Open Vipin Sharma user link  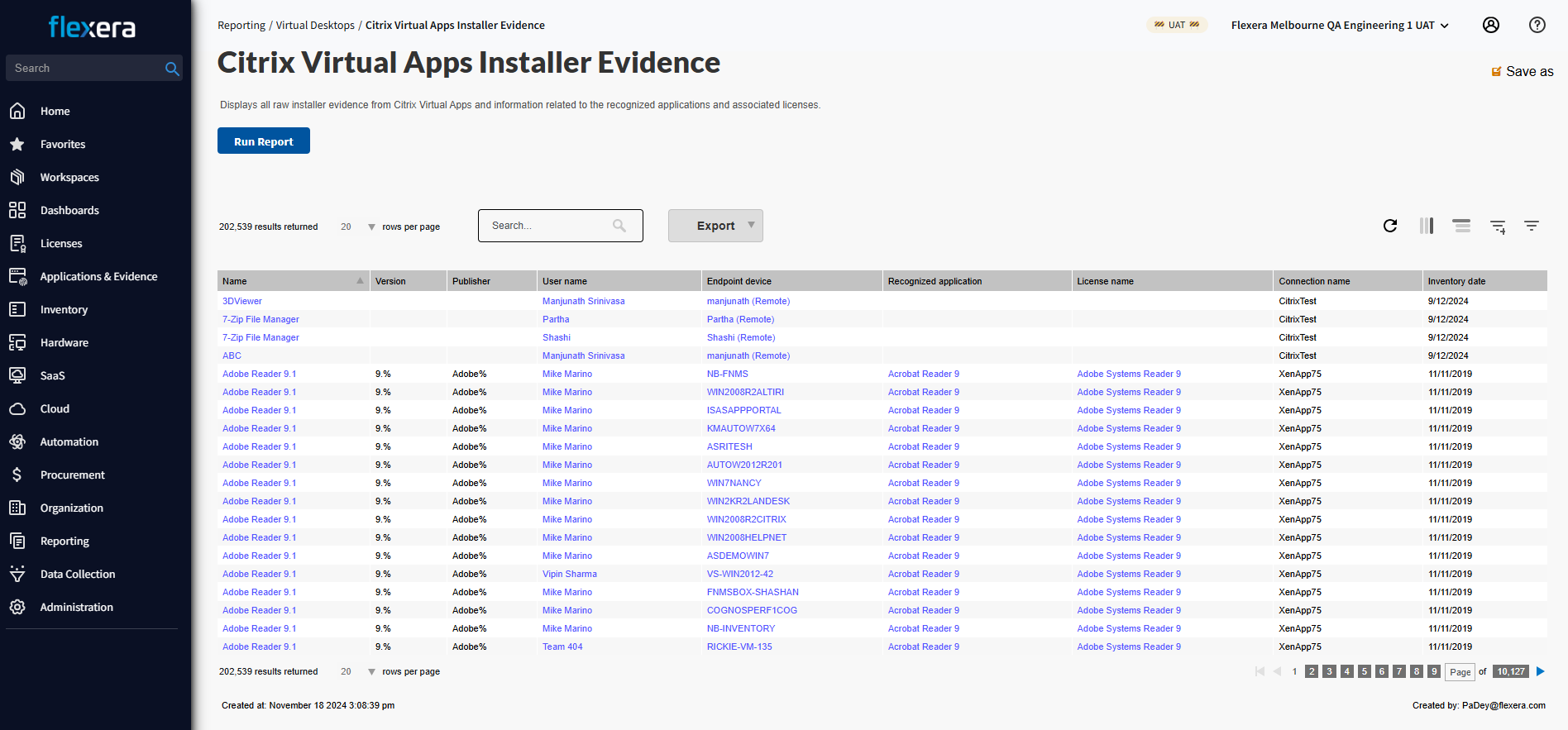click(570, 574)
